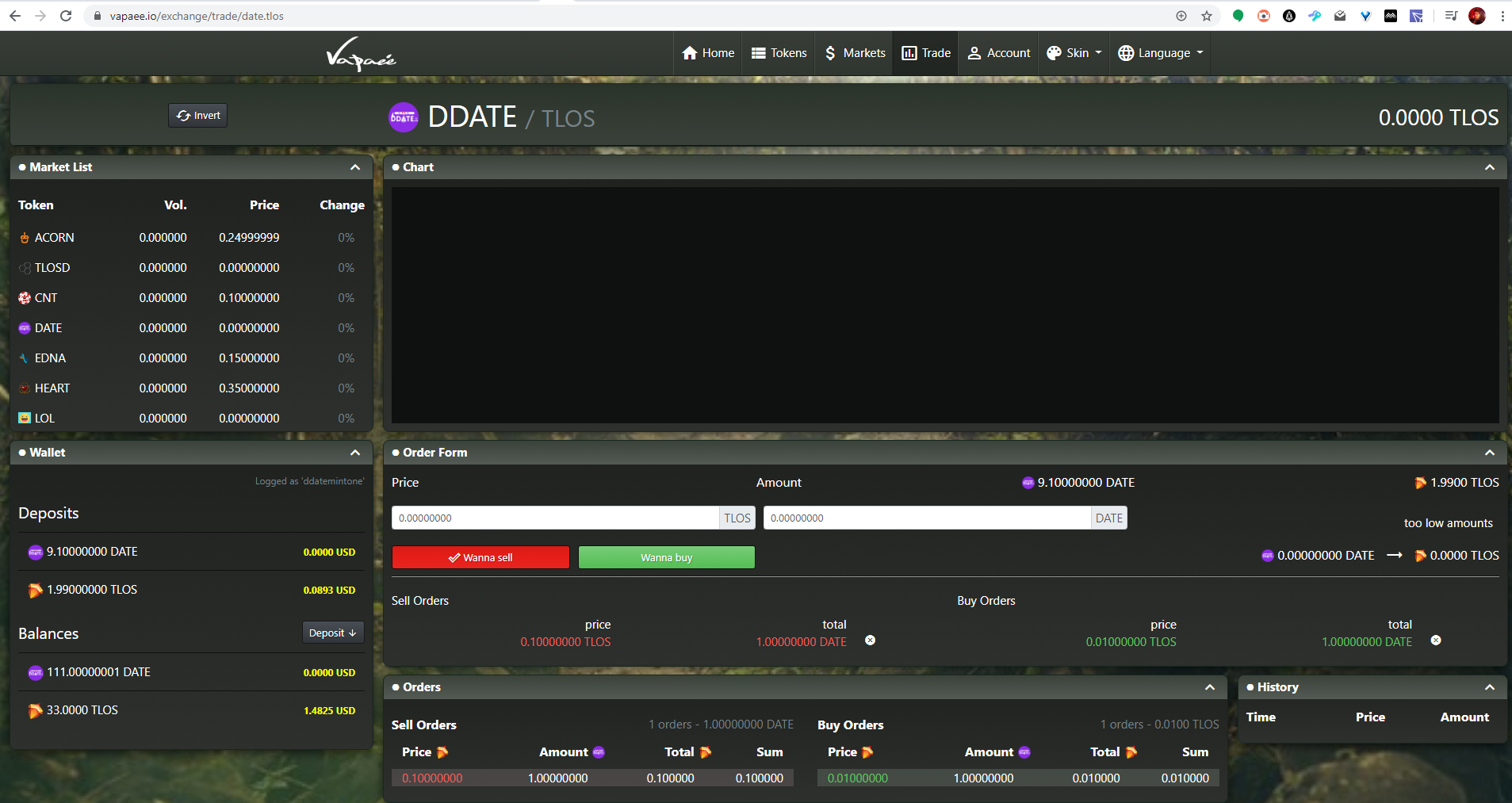Image resolution: width=1512 pixels, height=803 pixels.
Task: Cancel the 0.01000000 TLOS buy order
Action: 1436,640
